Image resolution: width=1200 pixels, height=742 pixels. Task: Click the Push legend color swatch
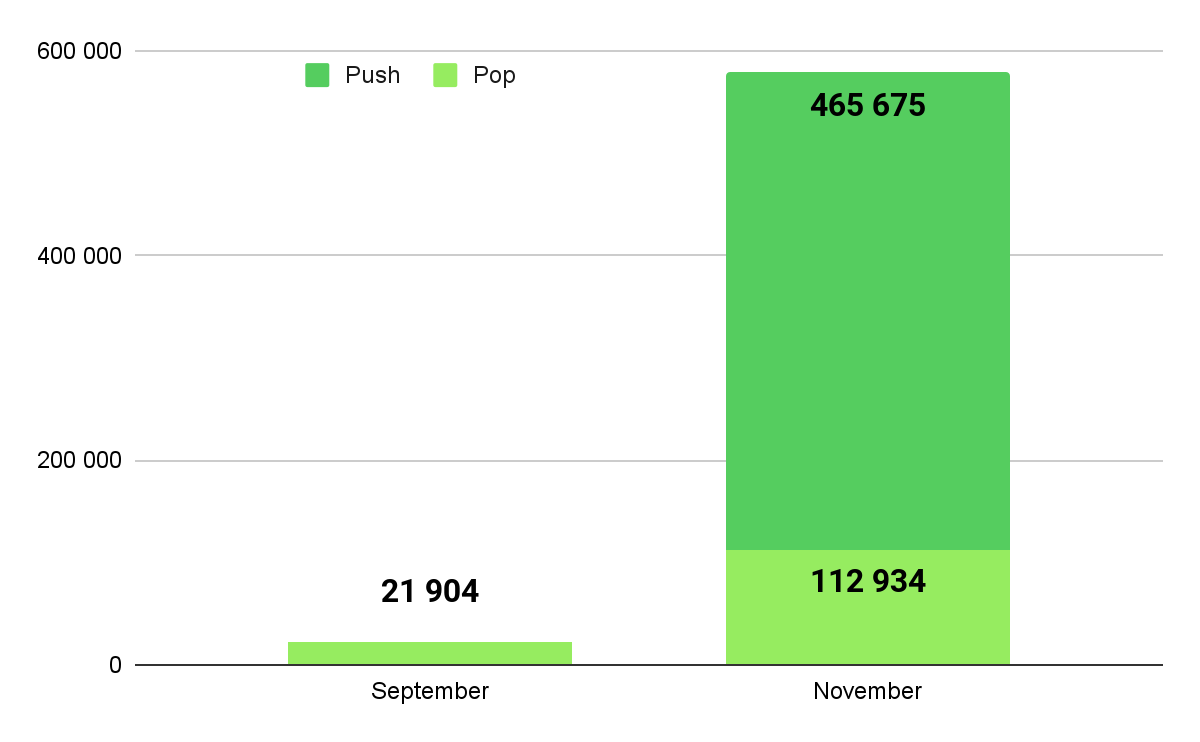tap(317, 75)
